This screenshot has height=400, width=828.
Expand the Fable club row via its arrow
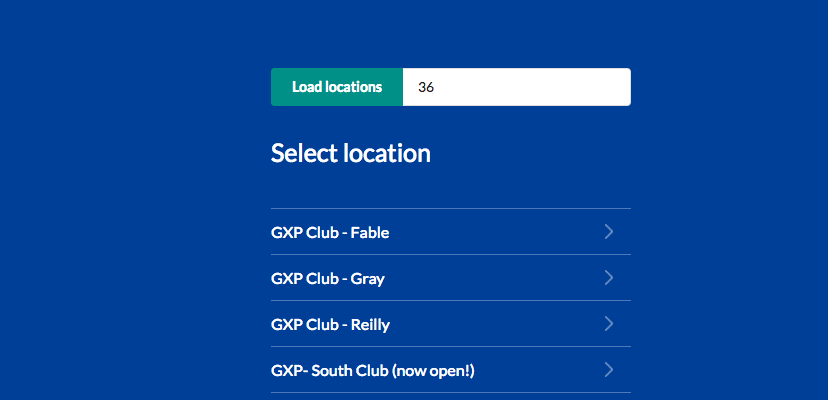[x=609, y=231]
